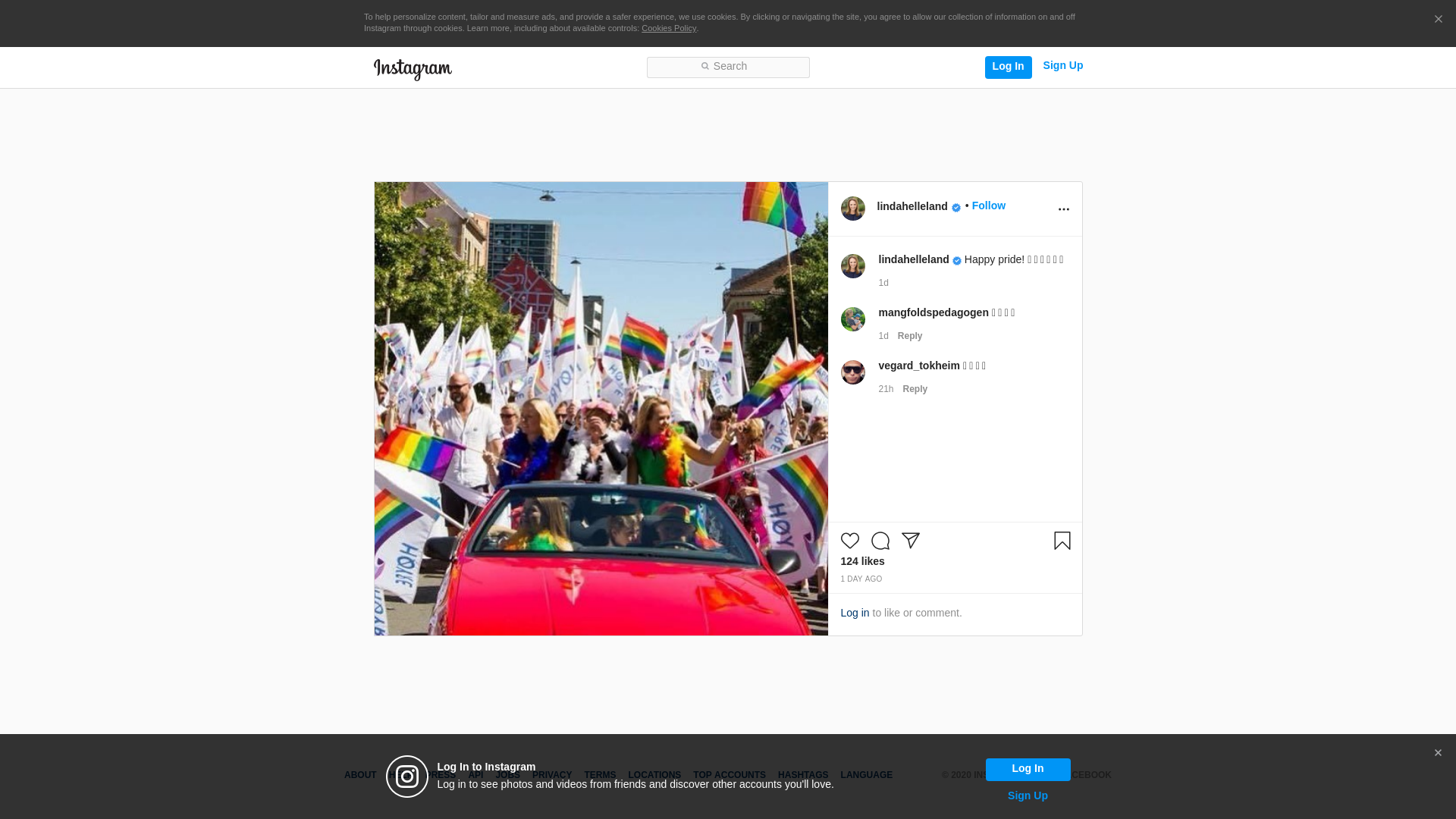This screenshot has width=1456, height=819.
Task: Open lindahelleland username in post header
Action: 912,206
